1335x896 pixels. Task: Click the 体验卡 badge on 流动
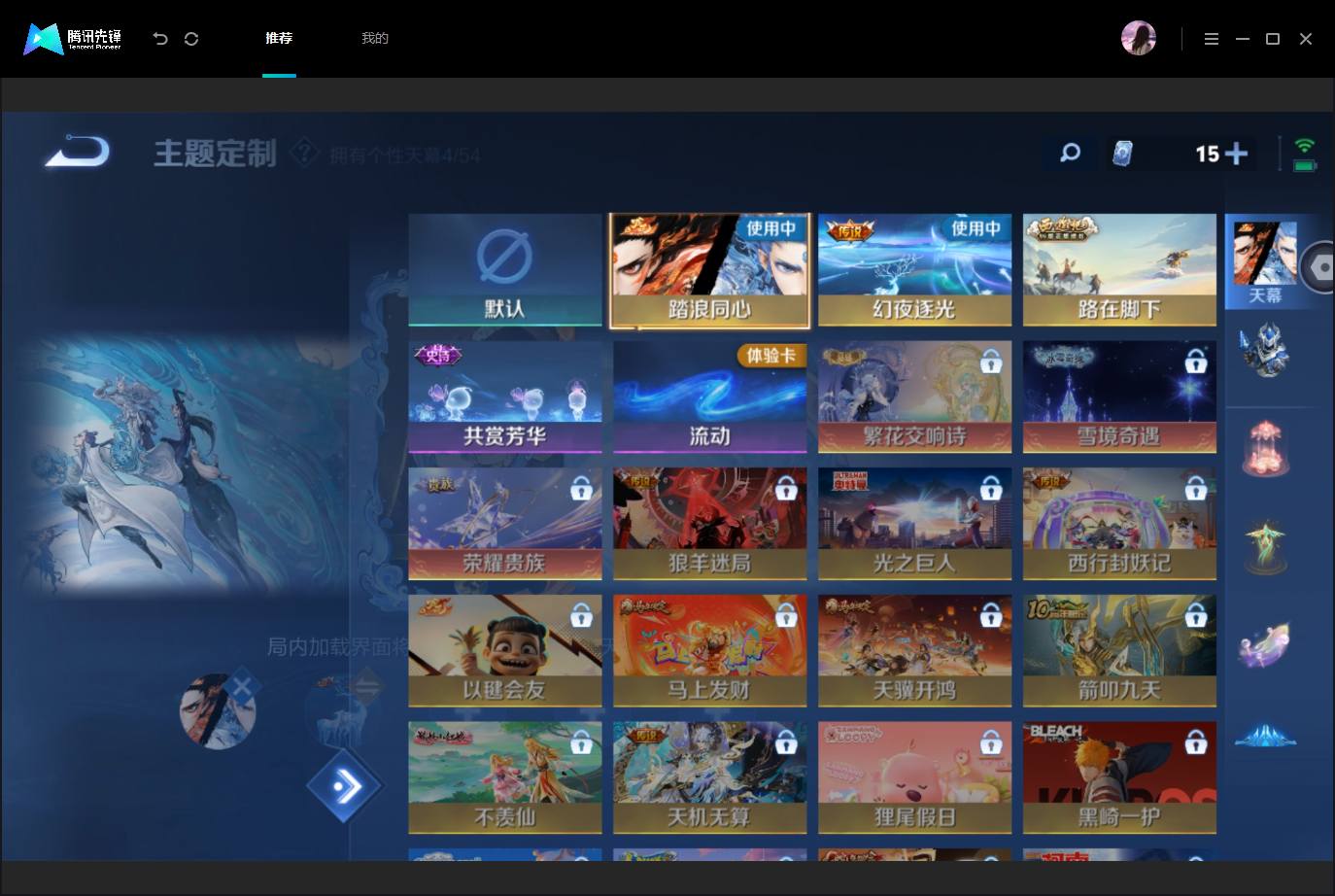[x=770, y=356]
